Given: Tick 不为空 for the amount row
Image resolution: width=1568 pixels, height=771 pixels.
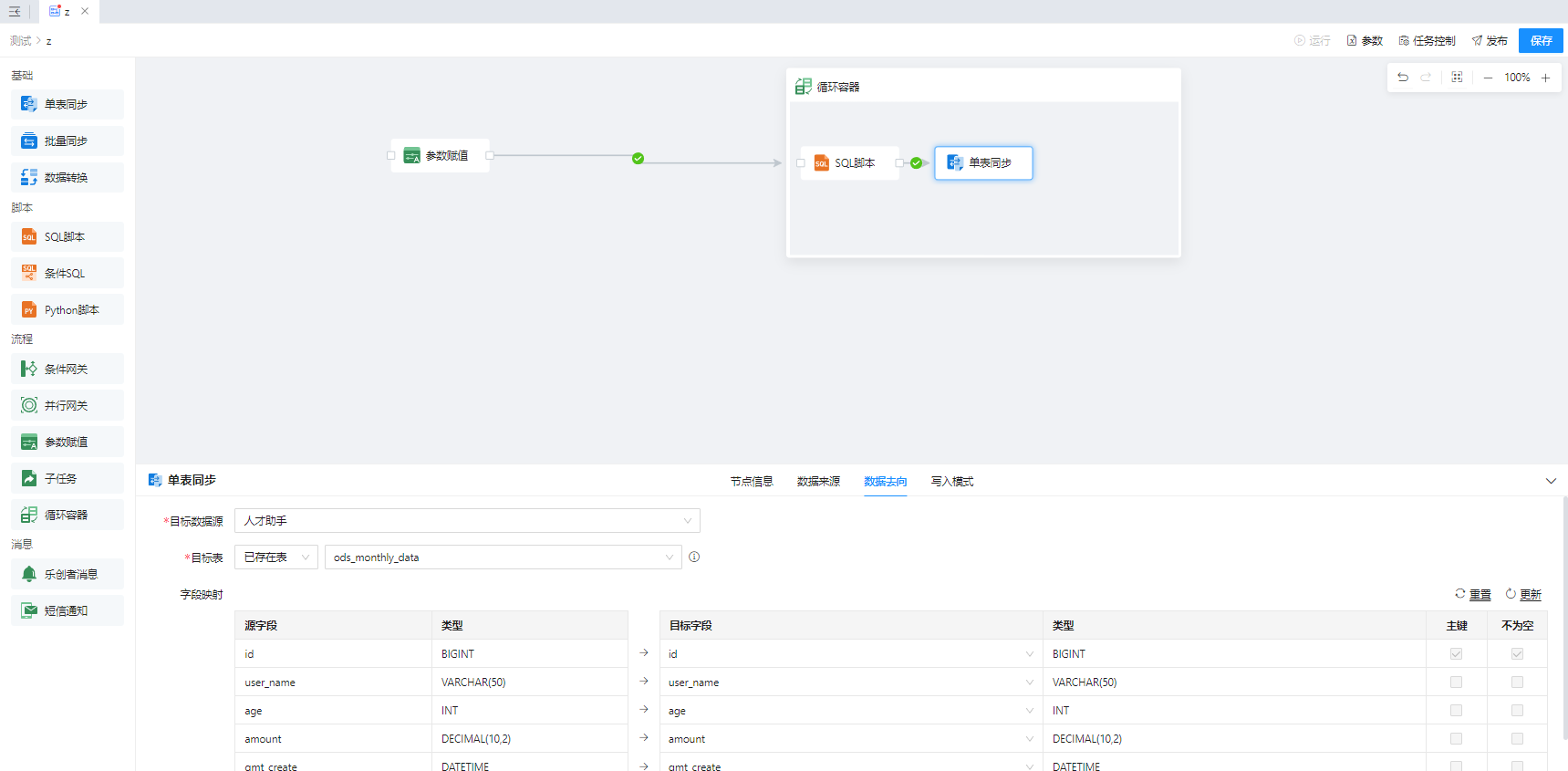Looking at the screenshot, I should tap(1517, 738).
